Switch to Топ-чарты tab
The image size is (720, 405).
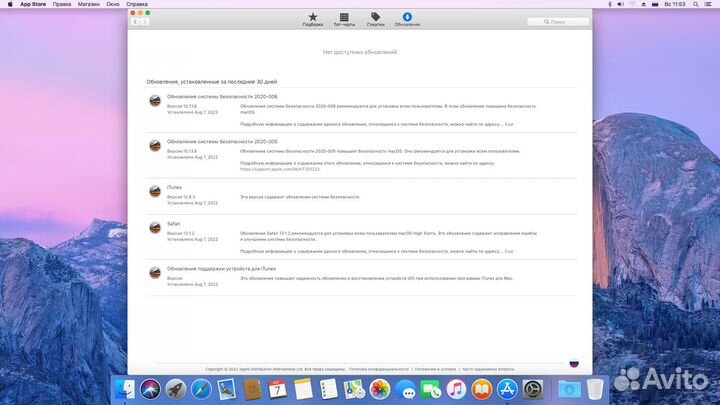[344, 19]
